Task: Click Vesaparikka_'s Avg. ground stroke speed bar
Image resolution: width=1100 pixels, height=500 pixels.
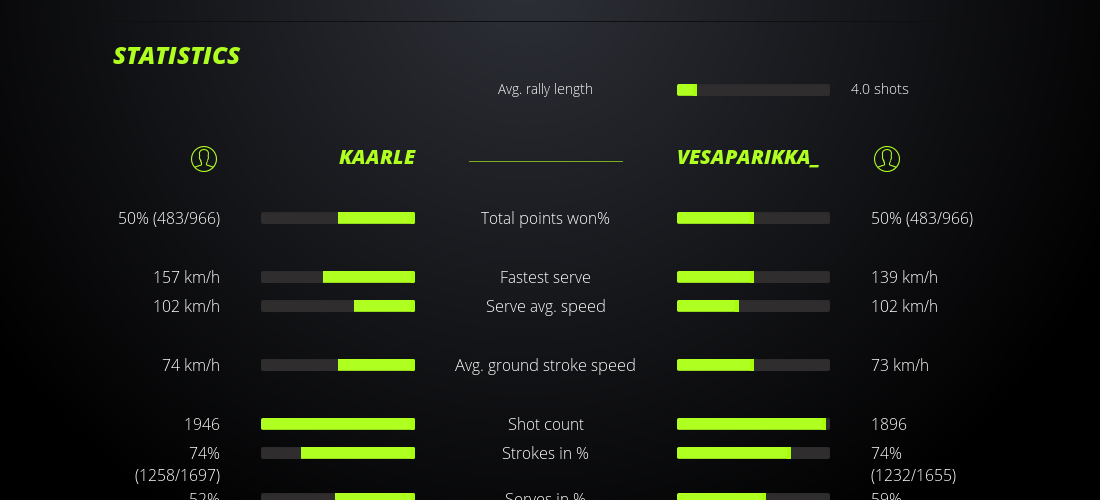Action: pyautogui.click(x=753, y=365)
